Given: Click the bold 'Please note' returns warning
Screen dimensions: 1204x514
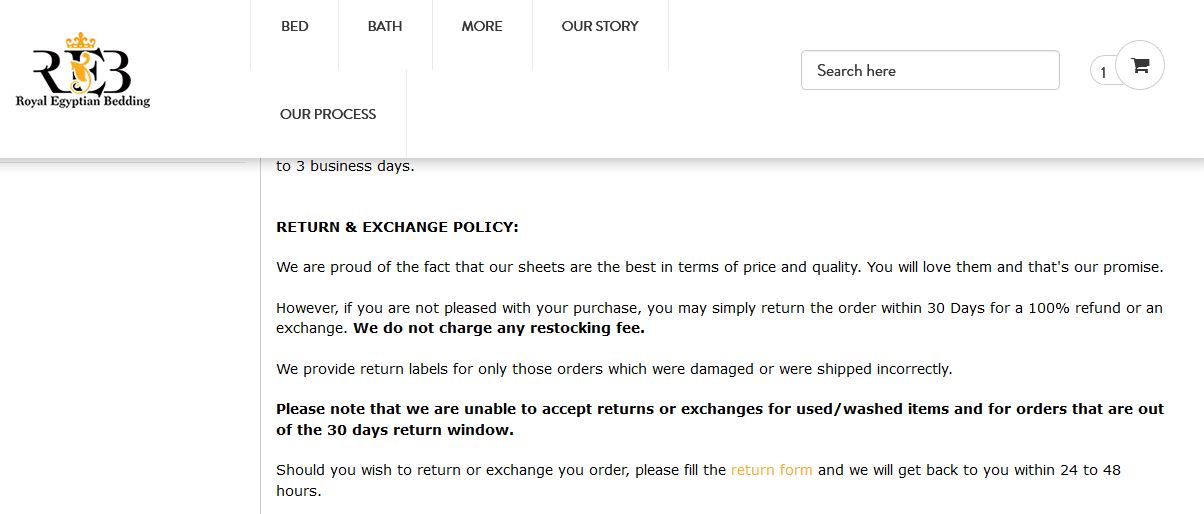Looking at the screenshot, I should point(720,420).
